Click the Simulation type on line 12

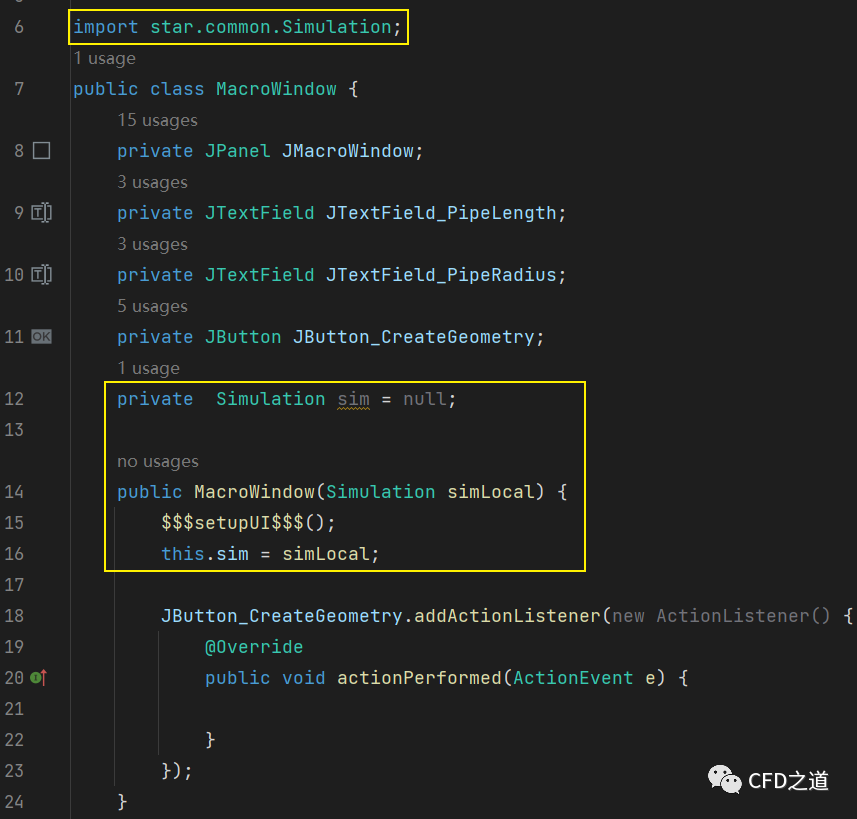coord(271,399)
